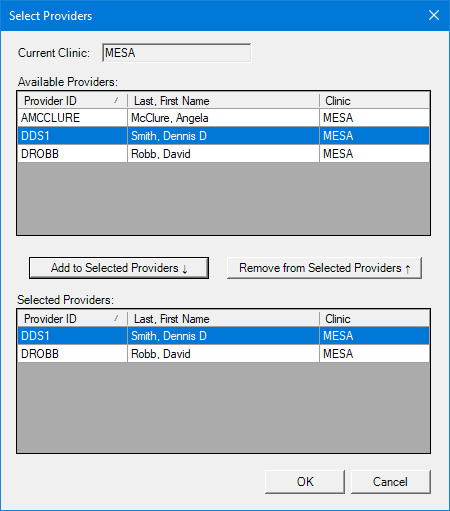This screenshot has height=511, width=450.
Task: Click Add to Selected Providers button
Action: (x=119, y=268)
